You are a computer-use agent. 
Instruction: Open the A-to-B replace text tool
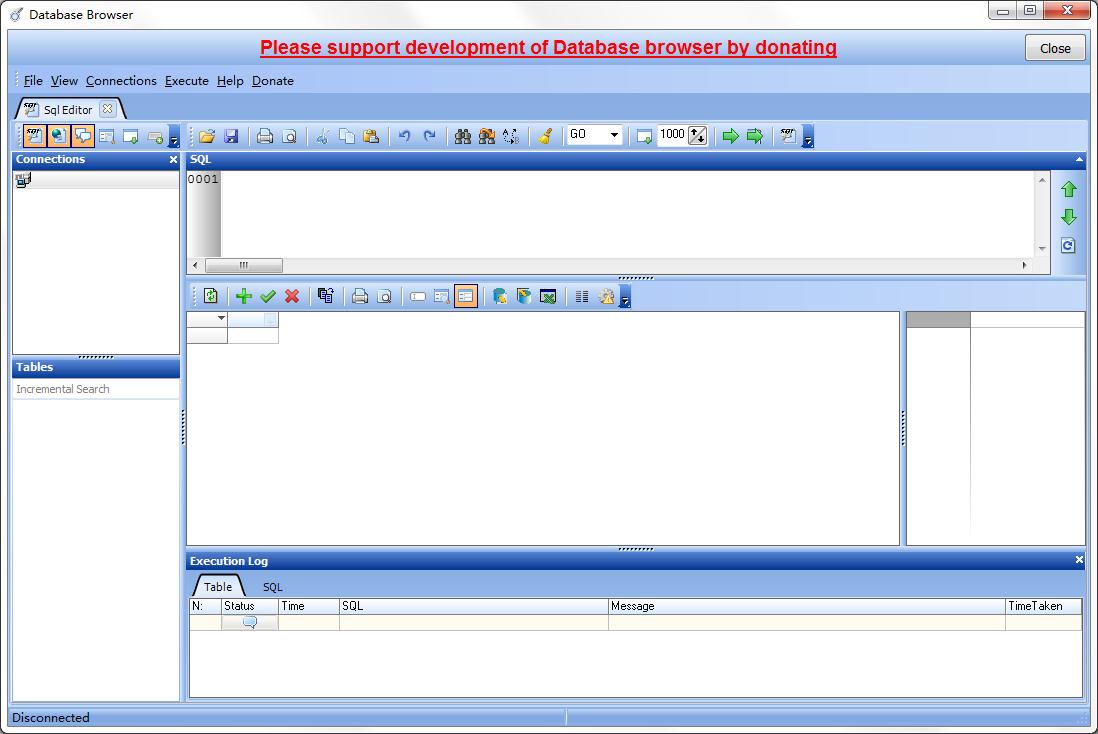(x=511, y=136)
